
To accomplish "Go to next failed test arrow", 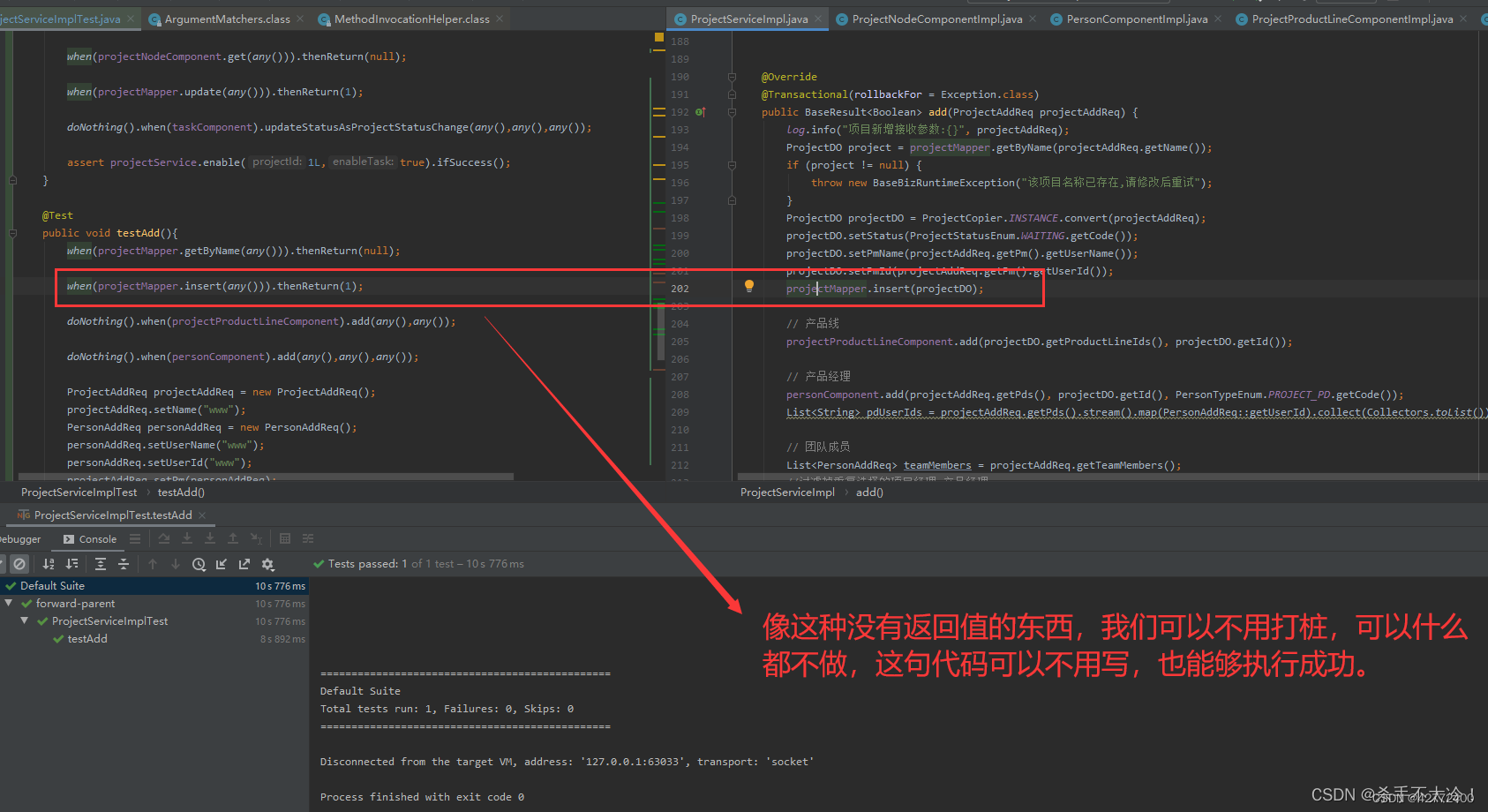I will coord(176,564).
